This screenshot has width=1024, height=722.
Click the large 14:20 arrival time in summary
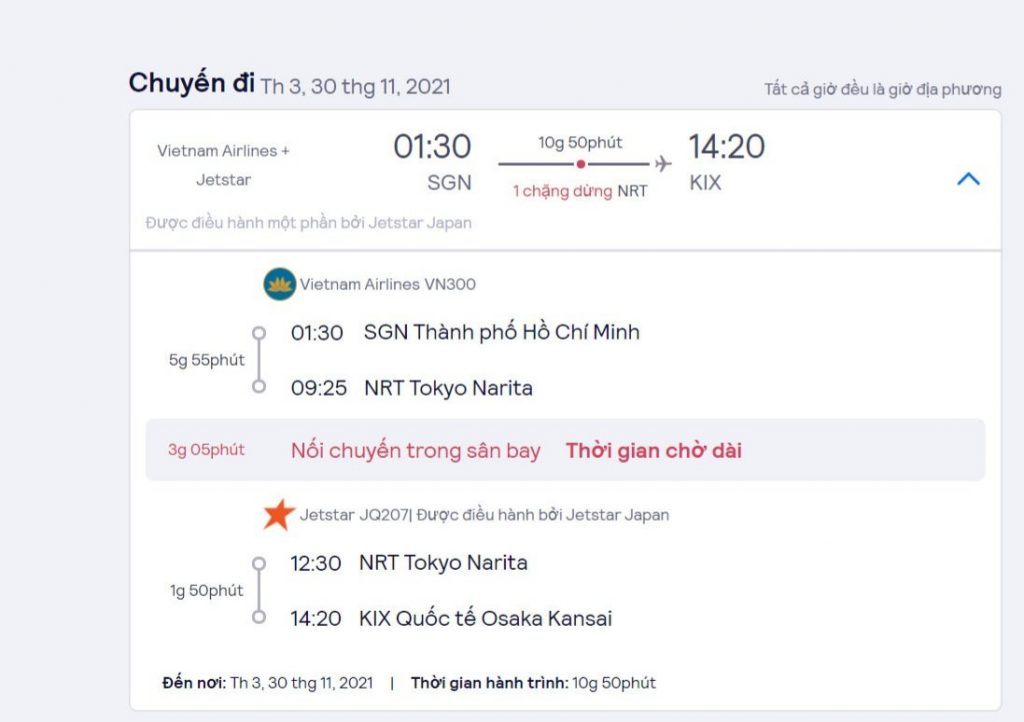[727, 147]
